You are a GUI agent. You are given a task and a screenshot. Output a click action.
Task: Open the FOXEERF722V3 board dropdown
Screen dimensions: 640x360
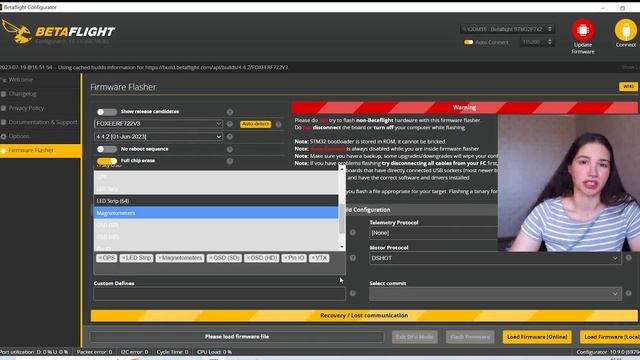pyautogui.click(x=158, y=124)
